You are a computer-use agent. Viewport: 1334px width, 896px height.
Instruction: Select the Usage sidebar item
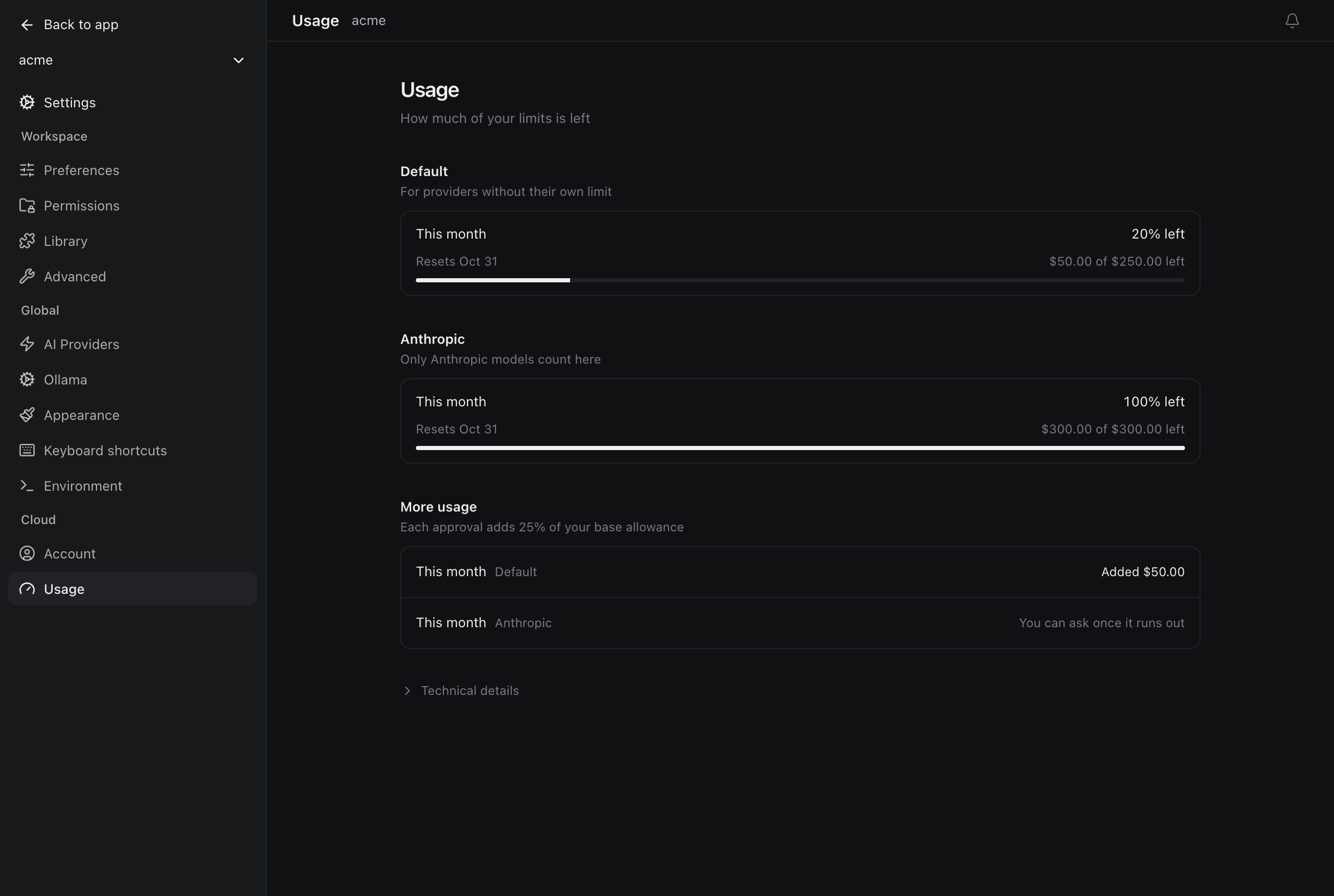[132, 589]
